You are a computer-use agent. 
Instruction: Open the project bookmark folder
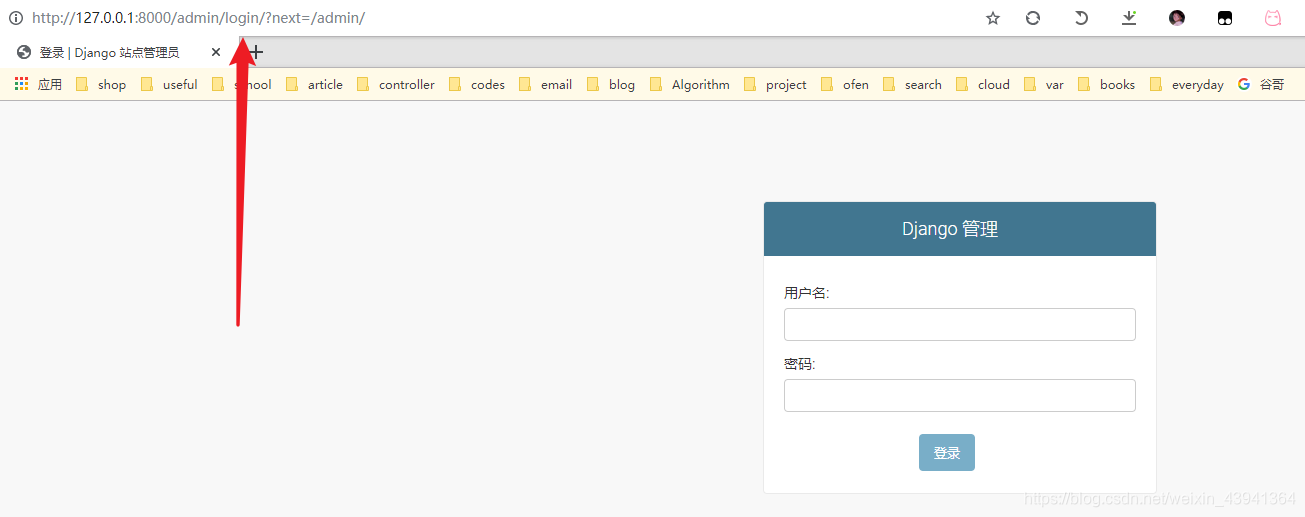[775, 85]
